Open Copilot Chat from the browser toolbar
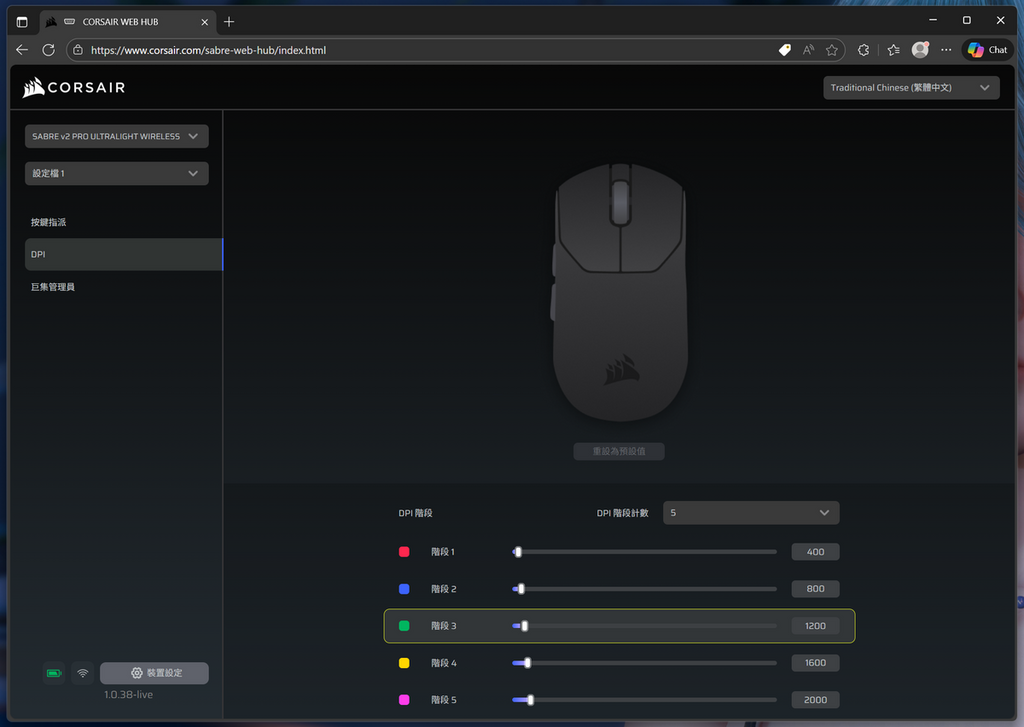Screen dimensions: 1024x727 pyautogui.click(x=987, y=49)
